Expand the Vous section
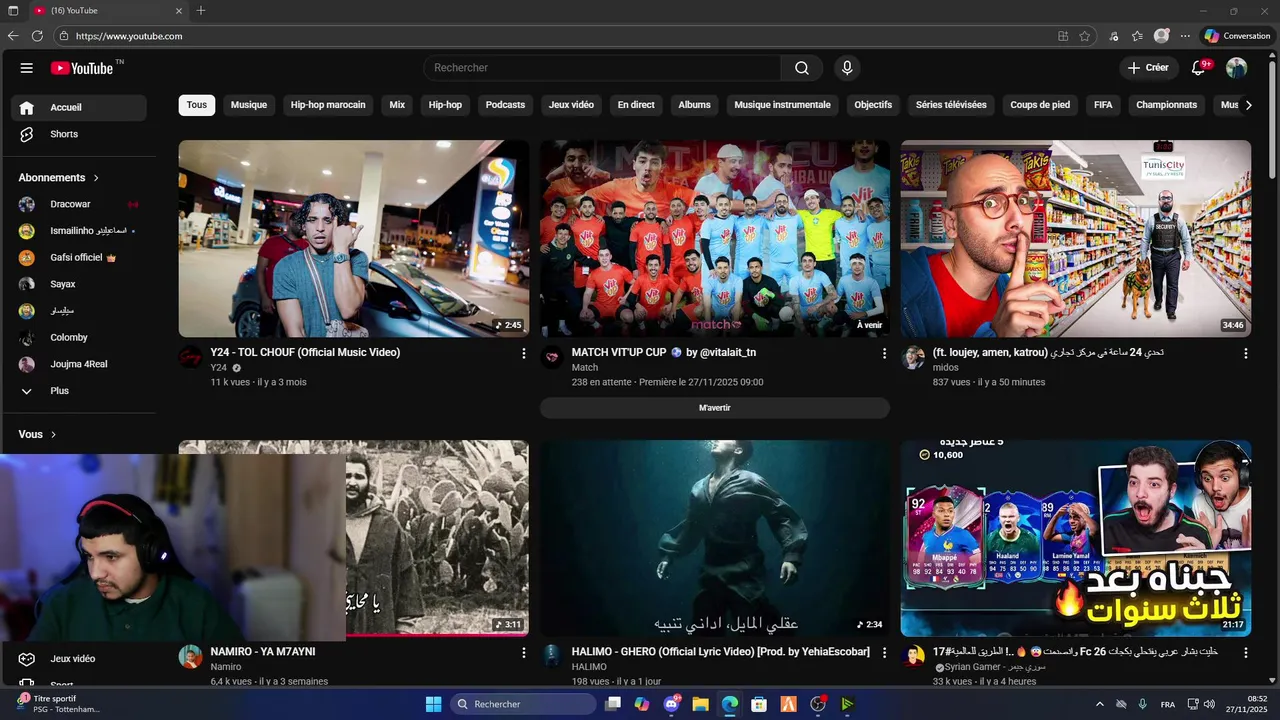 pos(38,435)
